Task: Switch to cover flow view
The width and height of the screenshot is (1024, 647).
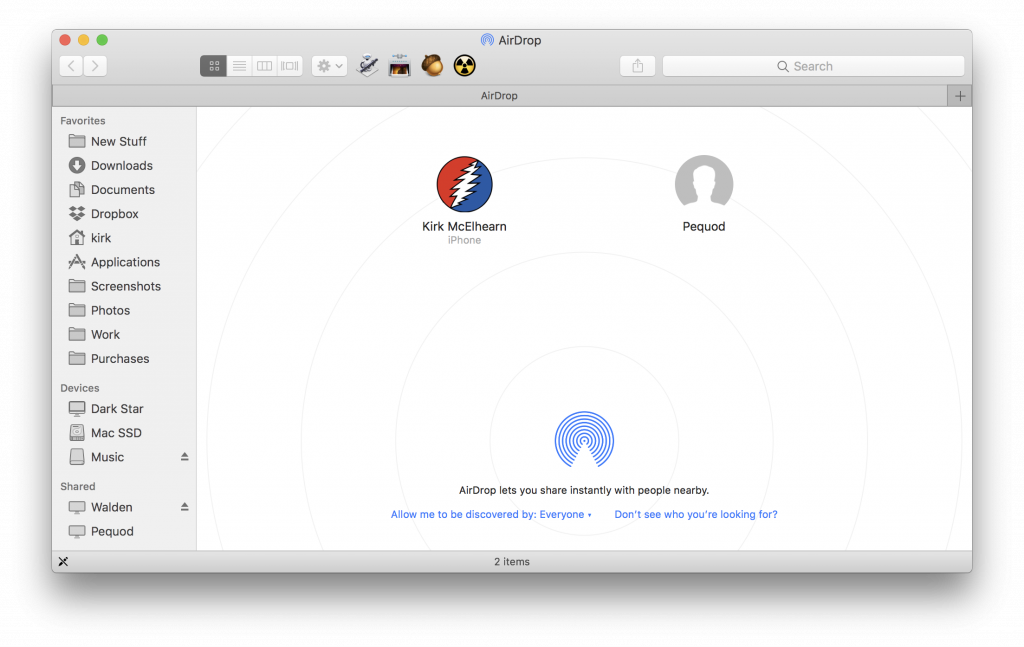Action: pos(288,65)
